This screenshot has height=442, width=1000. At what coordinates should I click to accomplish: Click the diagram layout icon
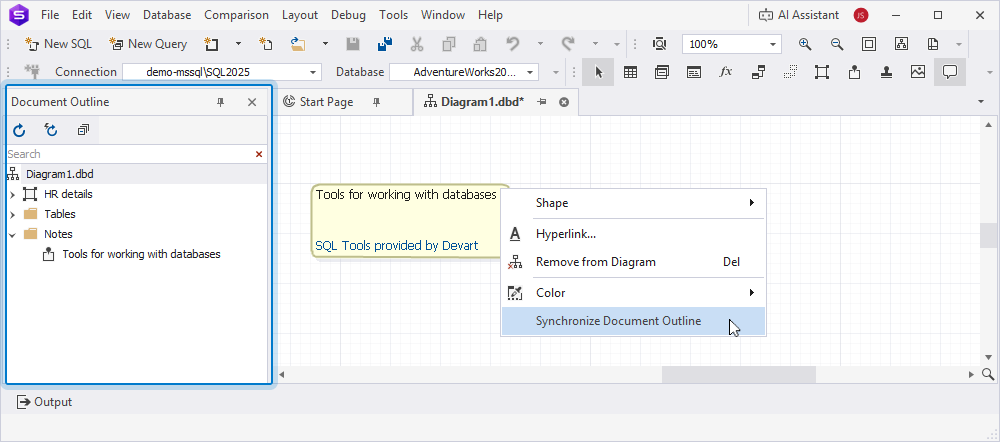click(901, 44)
